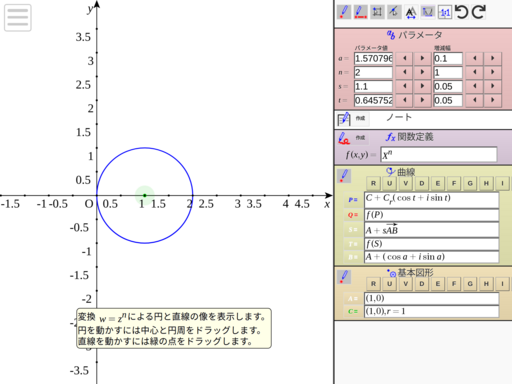Screen dimensions: 512x384
Task: Select the point drawing pencil tool
Action: [344, 12]
